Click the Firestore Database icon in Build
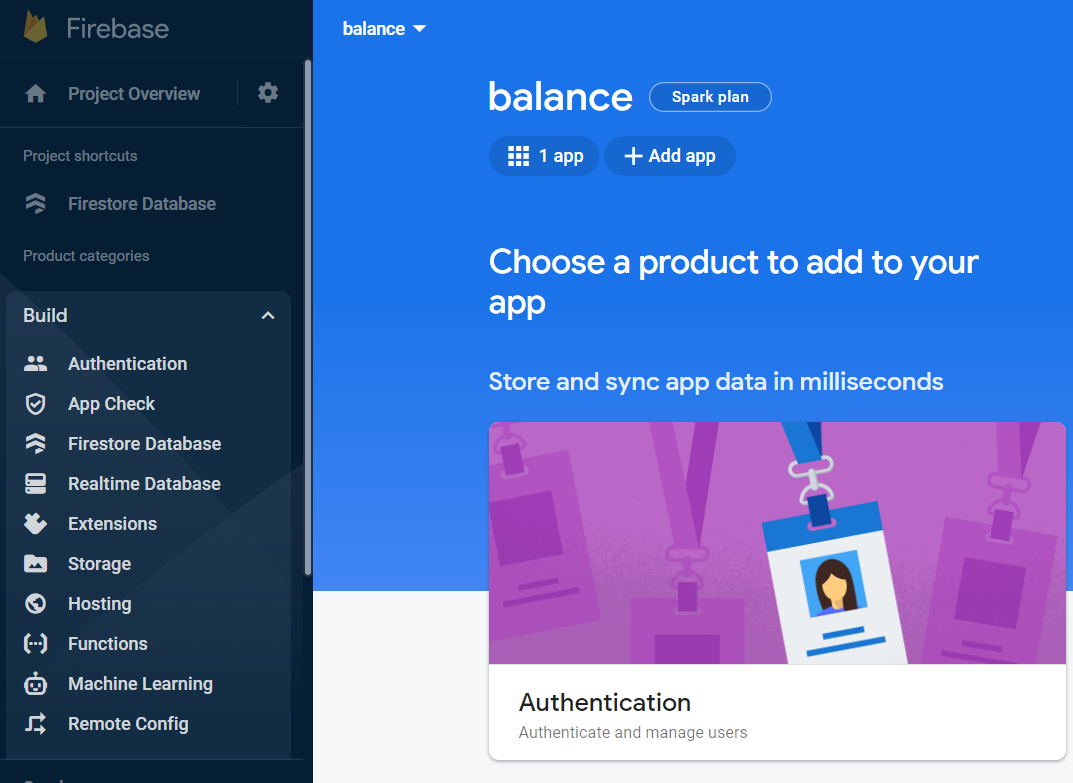Viewport: 1073px width, 783px height. pyautogui.click(x=36, y=444)
